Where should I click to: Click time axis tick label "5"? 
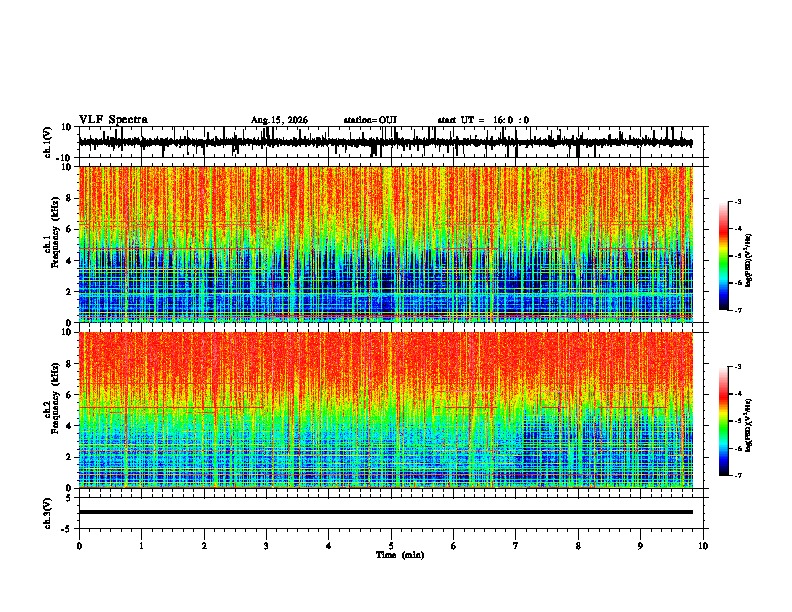tap(391, 546)
